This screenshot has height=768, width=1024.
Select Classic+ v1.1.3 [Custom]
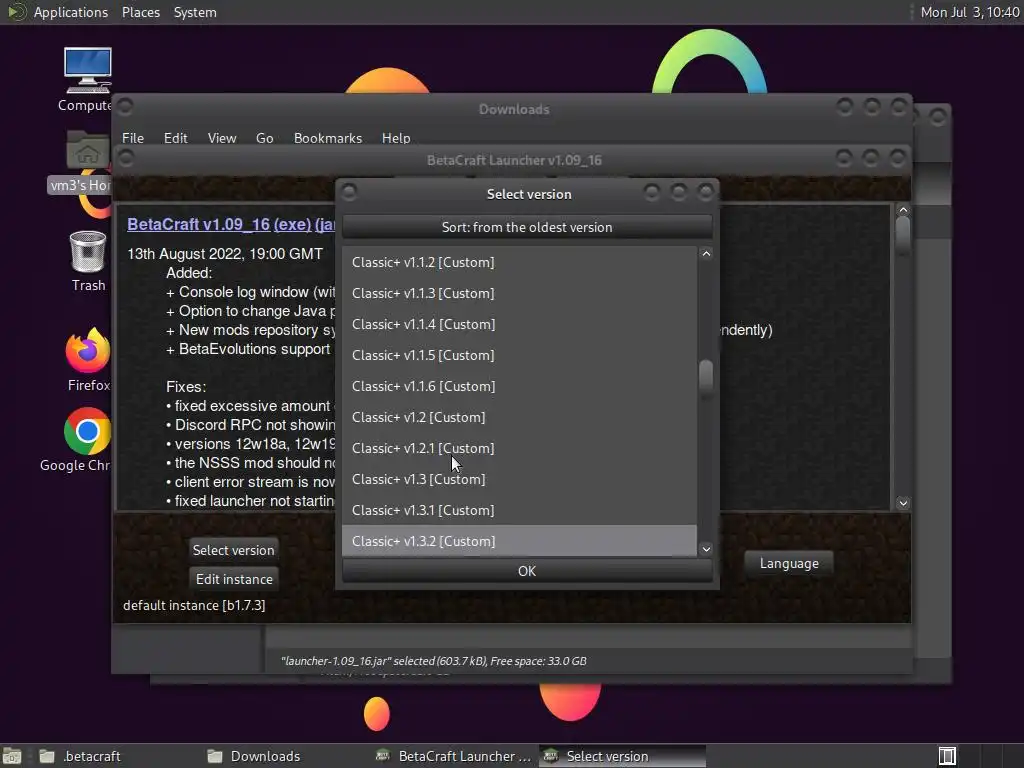(x=519, y=293)
